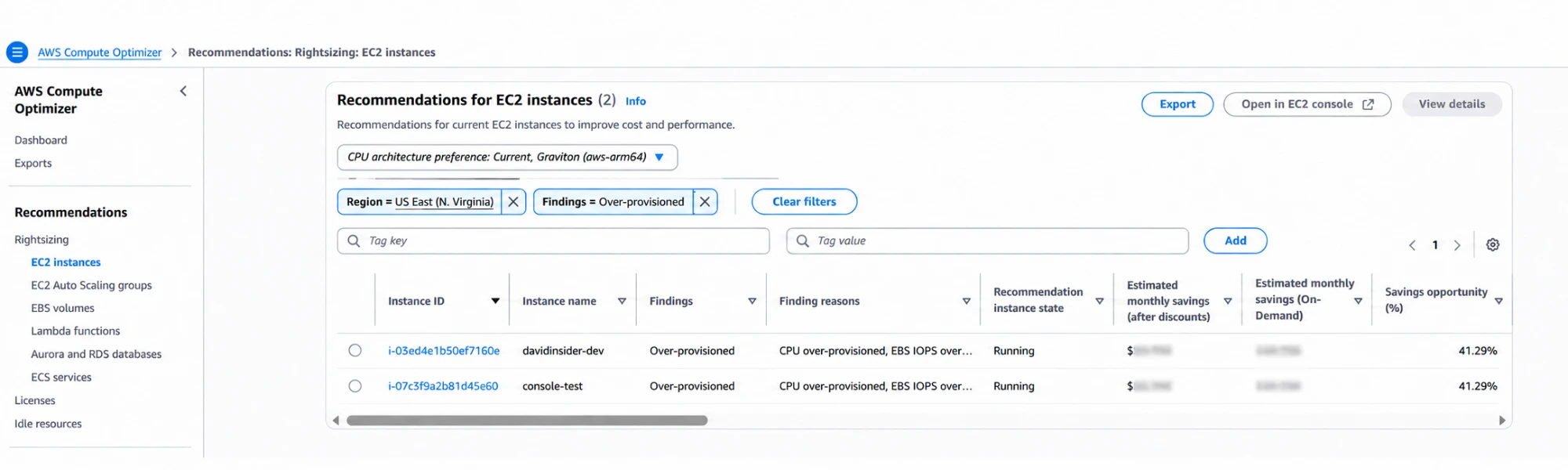
Task: Open instance i-07c3f9a2b81d45e60 link
Action: [443, 385]
